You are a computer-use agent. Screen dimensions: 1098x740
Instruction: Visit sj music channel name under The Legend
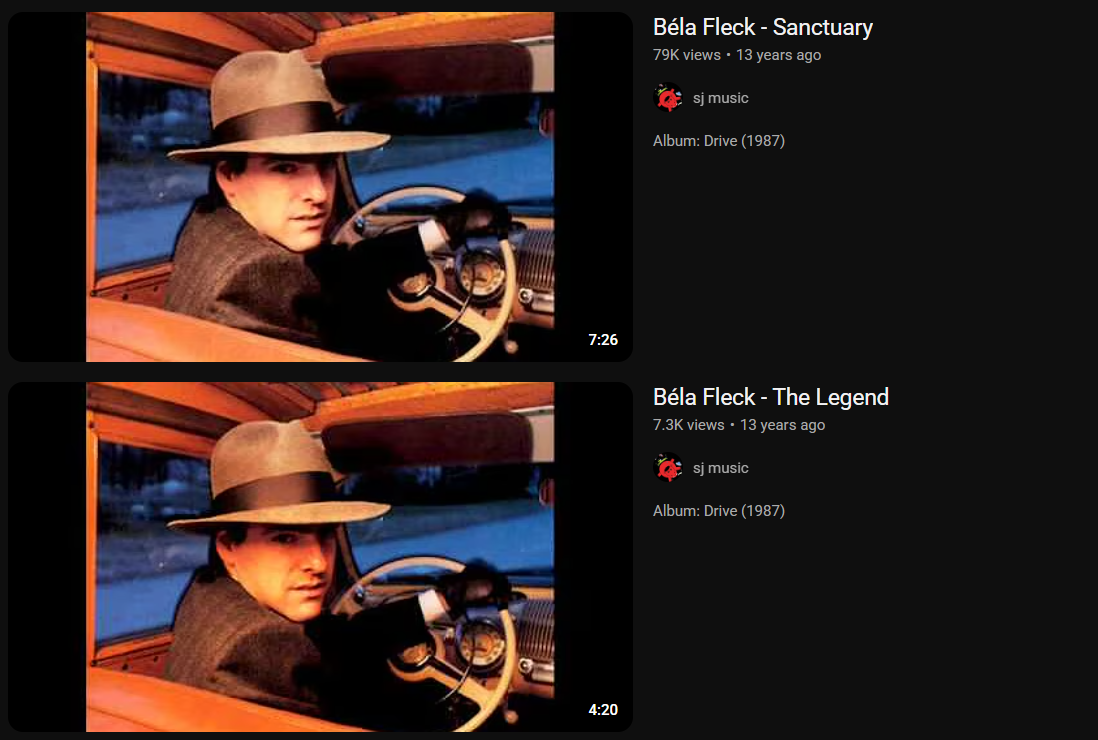tap(721, 468)
